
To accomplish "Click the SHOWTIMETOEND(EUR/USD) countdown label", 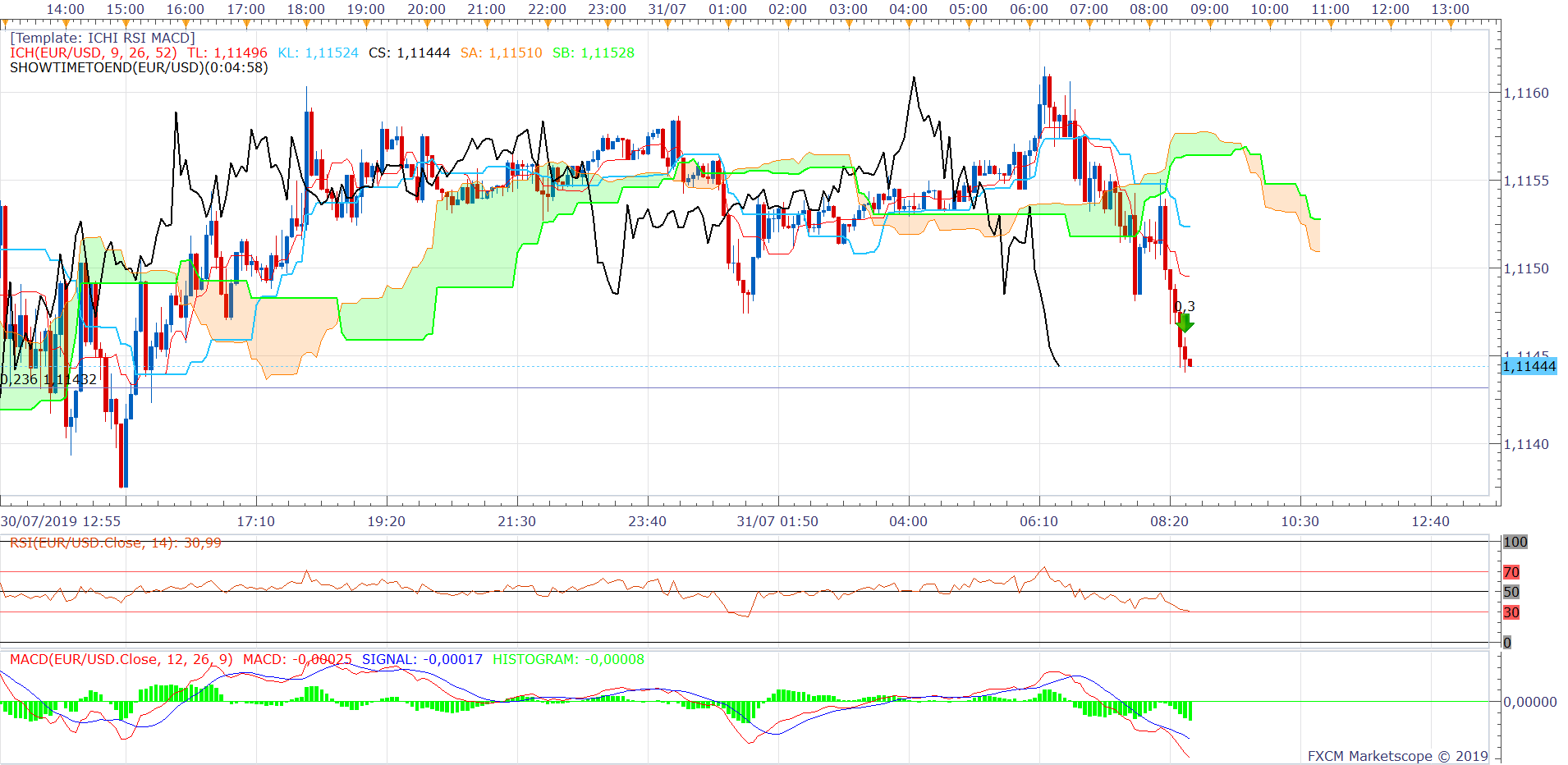I will point(139,67).
